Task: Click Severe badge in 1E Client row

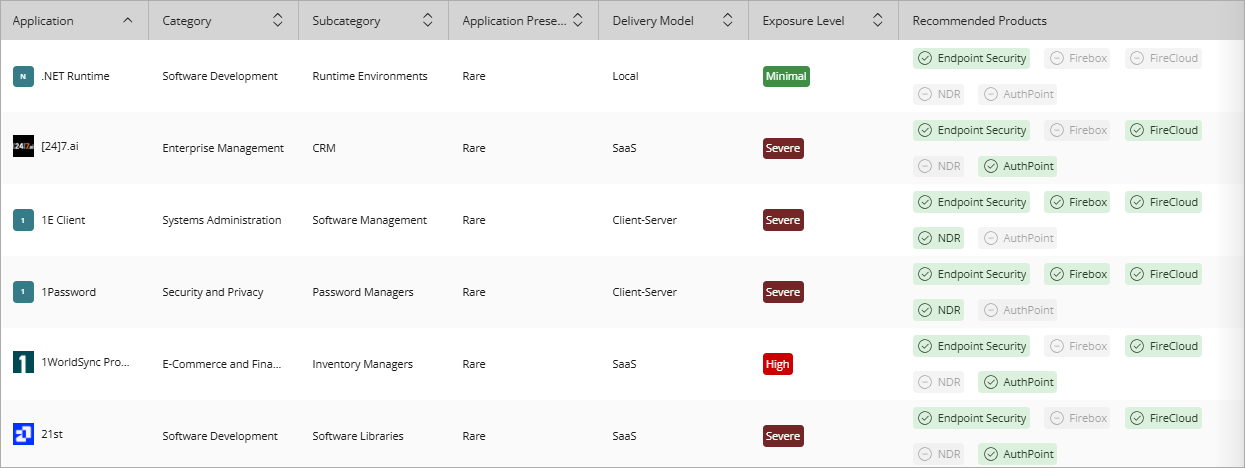Action: (783, 220)
